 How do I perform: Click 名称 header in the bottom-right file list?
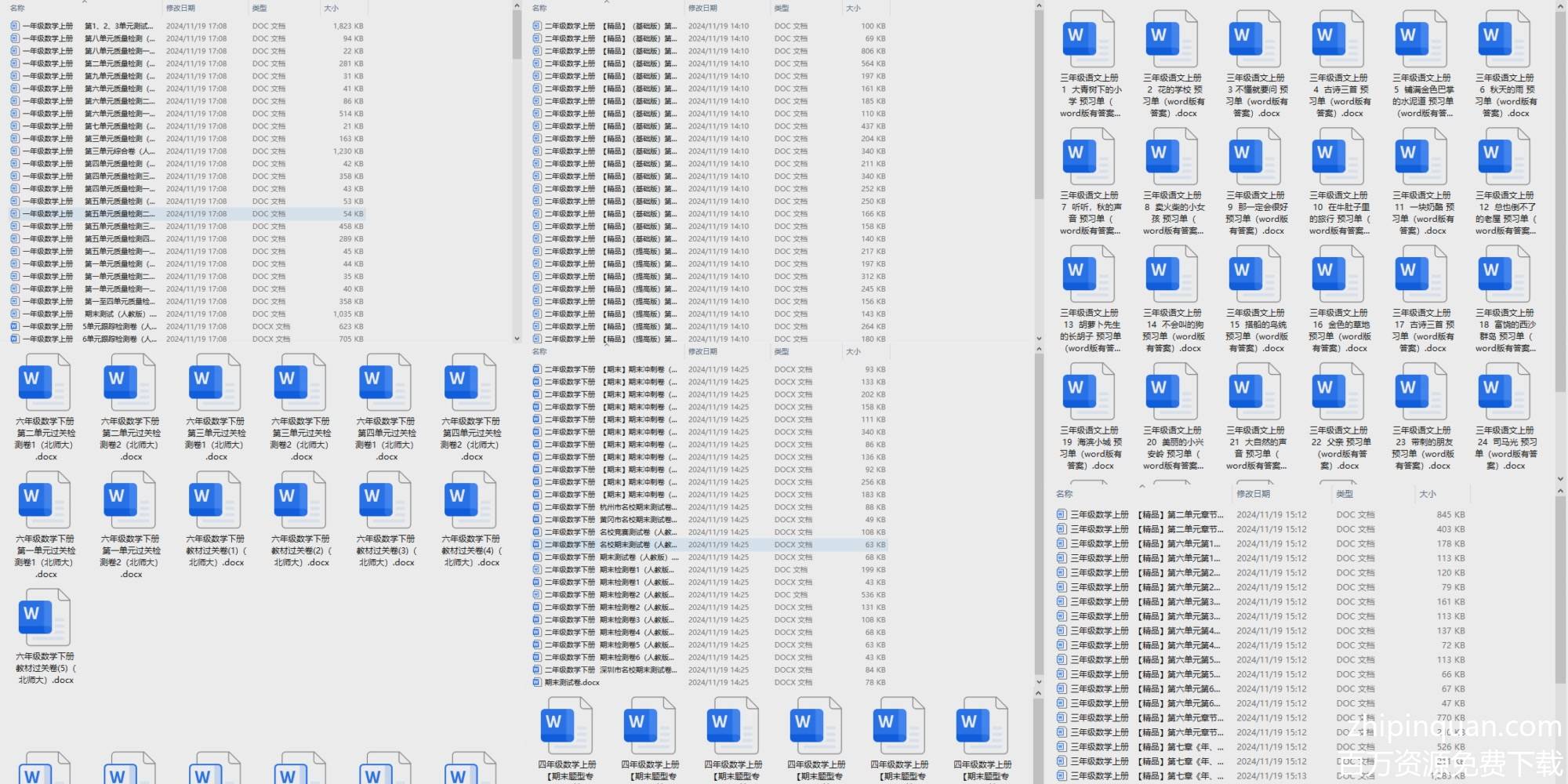1064,494
